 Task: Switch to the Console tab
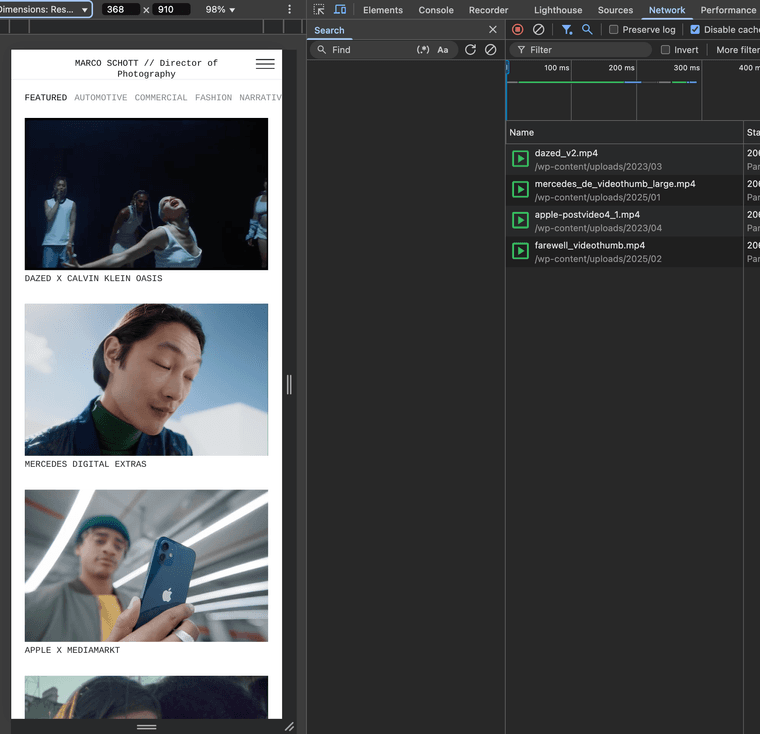coord(436,10)
